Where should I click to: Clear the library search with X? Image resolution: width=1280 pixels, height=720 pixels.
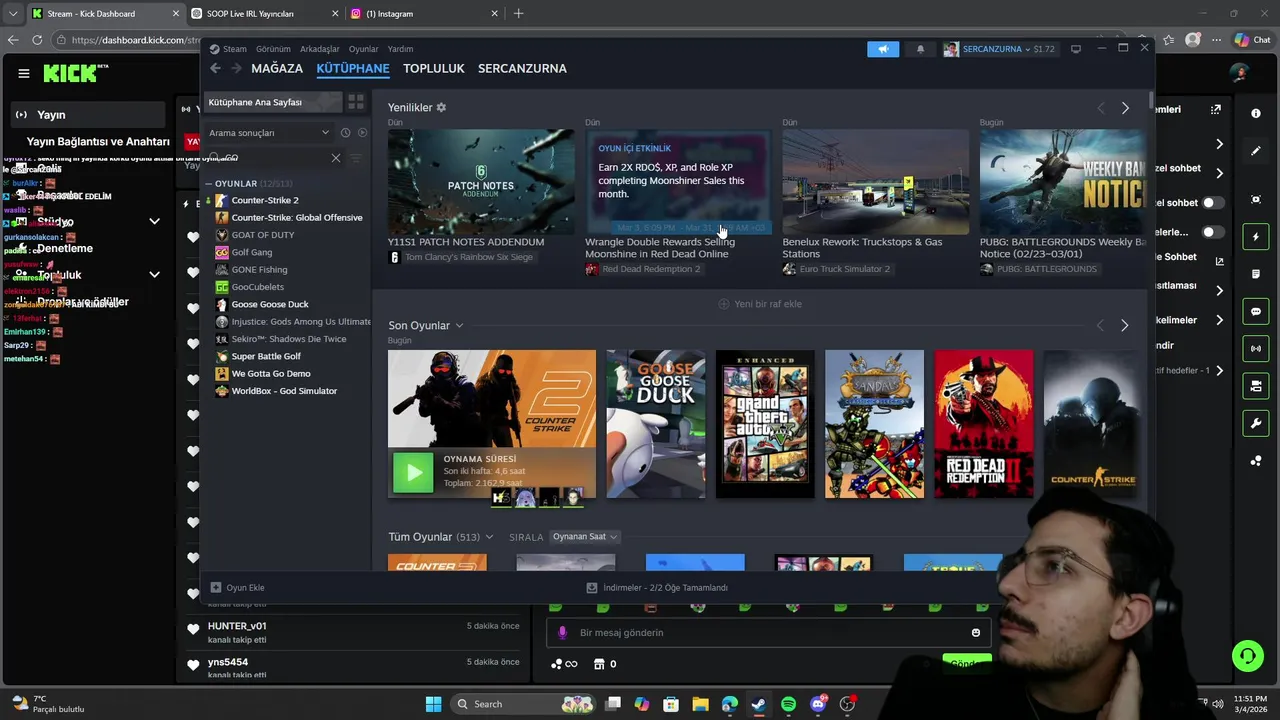pyautogui.click(x=336, y=158)
